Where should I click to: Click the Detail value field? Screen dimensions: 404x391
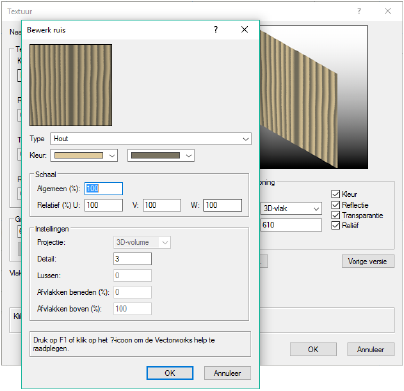(x=132, y=259)
